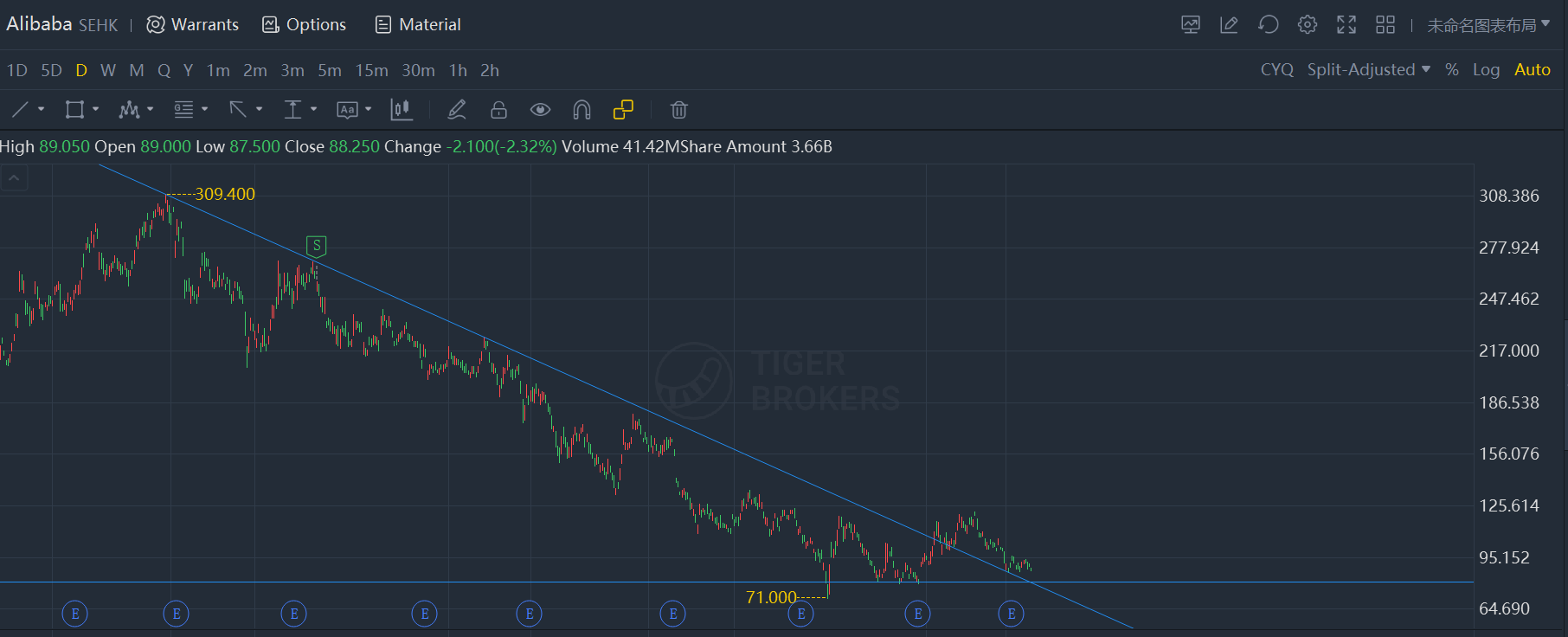
Task: Select the arrow drawing tool
Action: tap(238, 110)
